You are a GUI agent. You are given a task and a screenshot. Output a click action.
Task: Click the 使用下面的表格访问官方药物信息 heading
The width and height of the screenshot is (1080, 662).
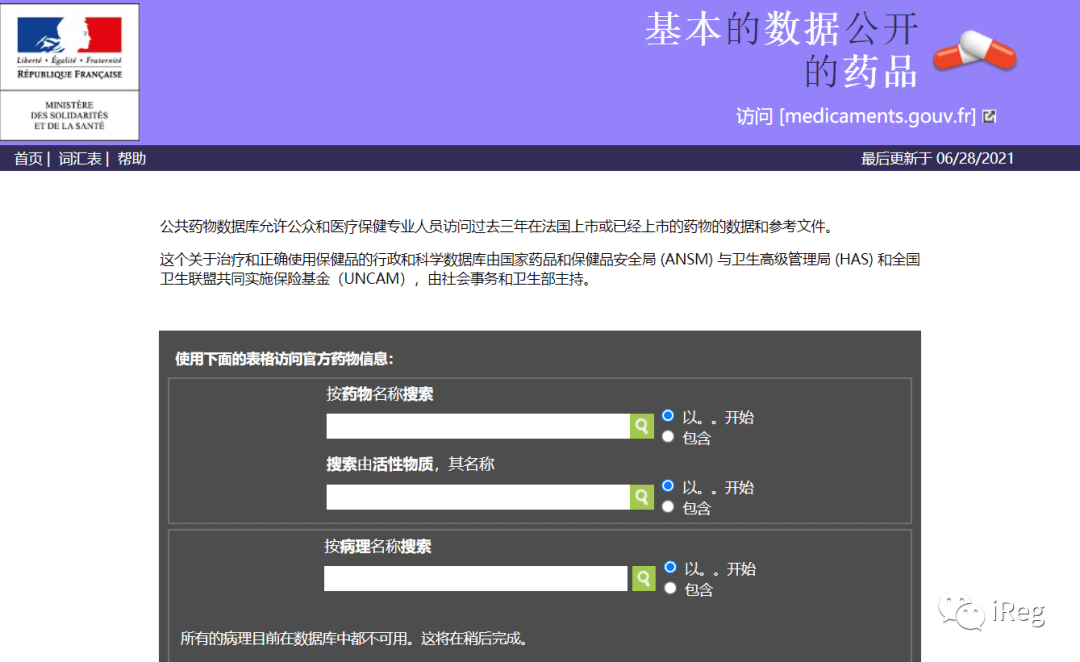(x=284, y=359)
